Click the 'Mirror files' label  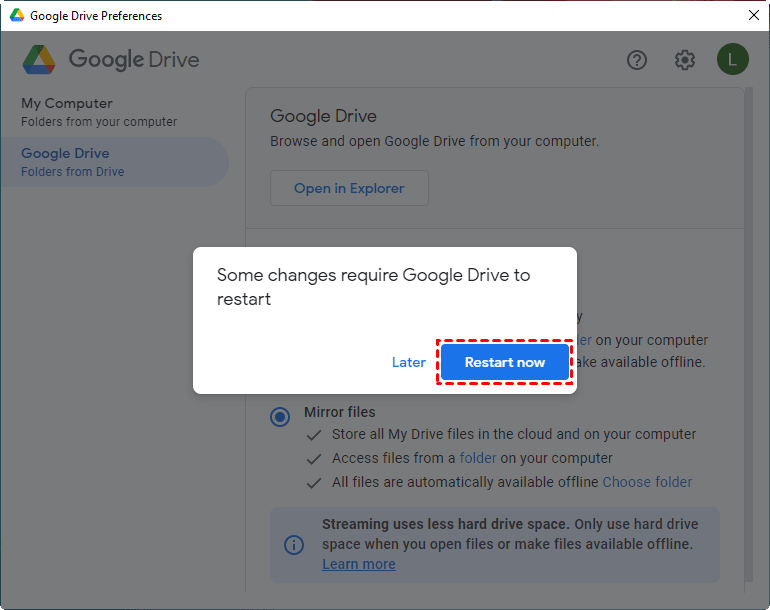click(340, 412)
